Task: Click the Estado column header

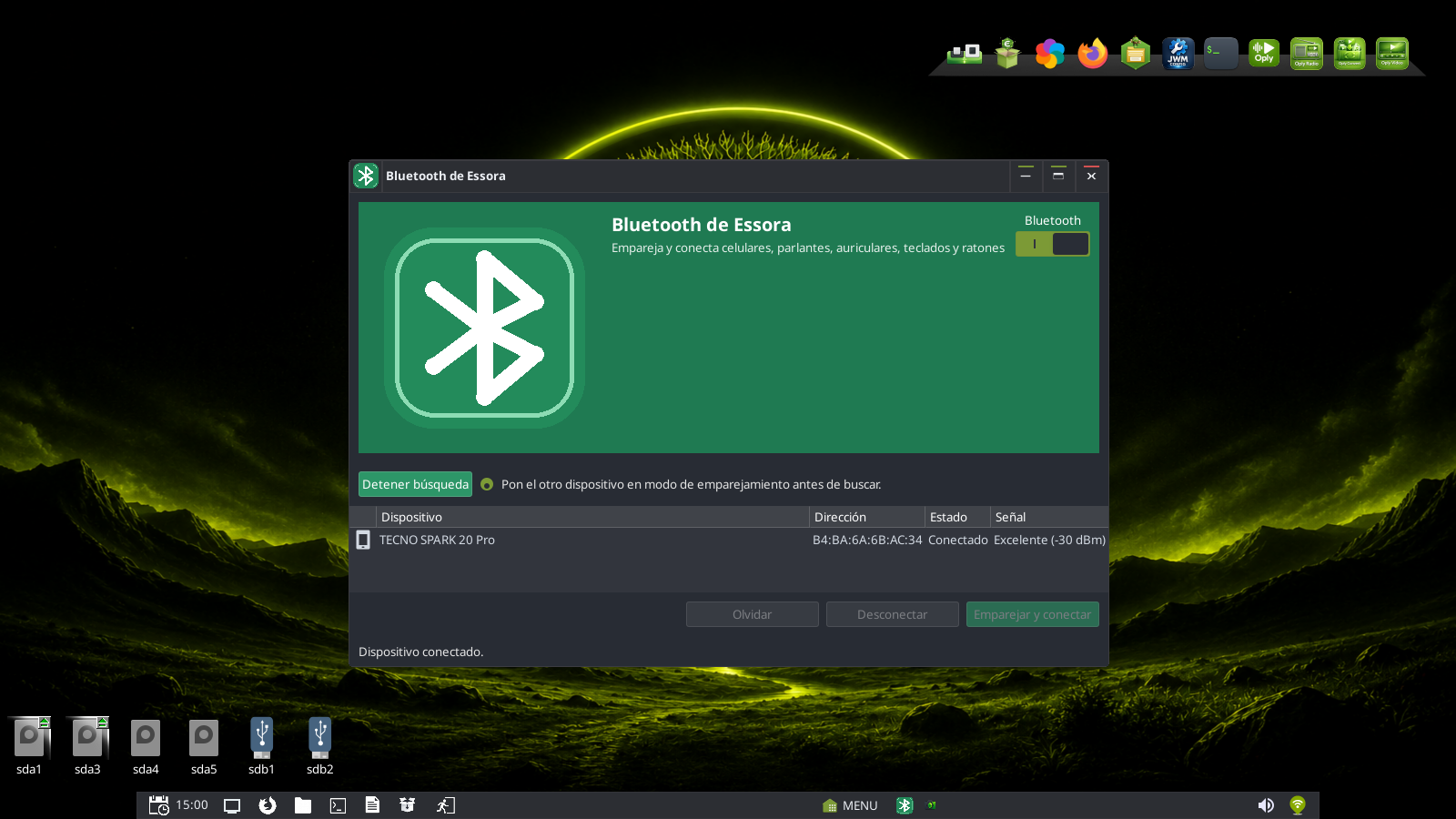Action: [957, 517]
